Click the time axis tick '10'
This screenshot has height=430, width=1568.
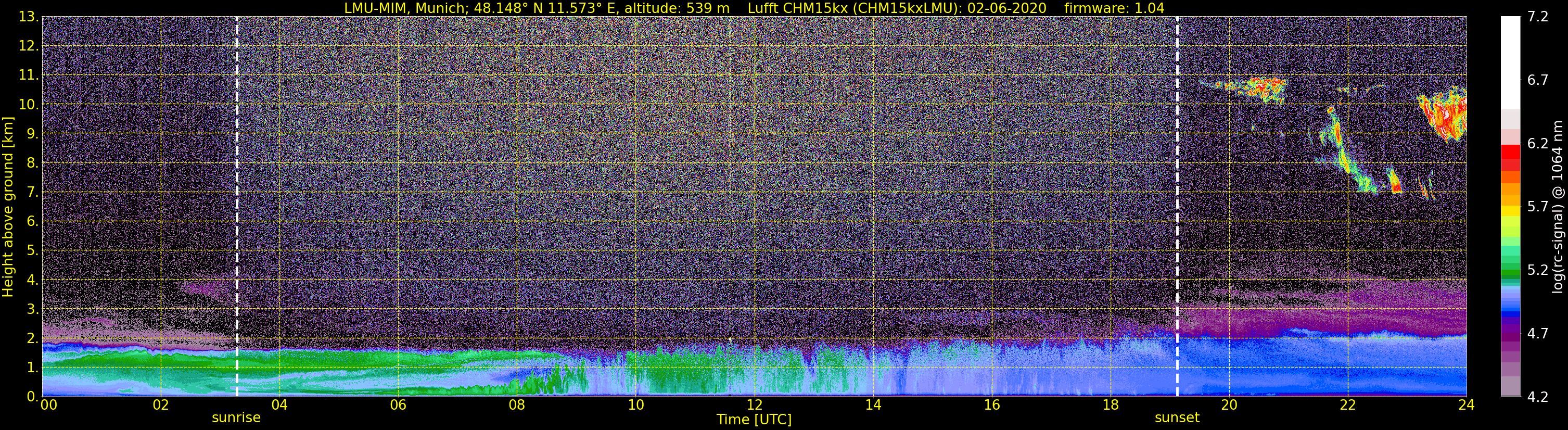pyautogui.click(x=635, y=405)
